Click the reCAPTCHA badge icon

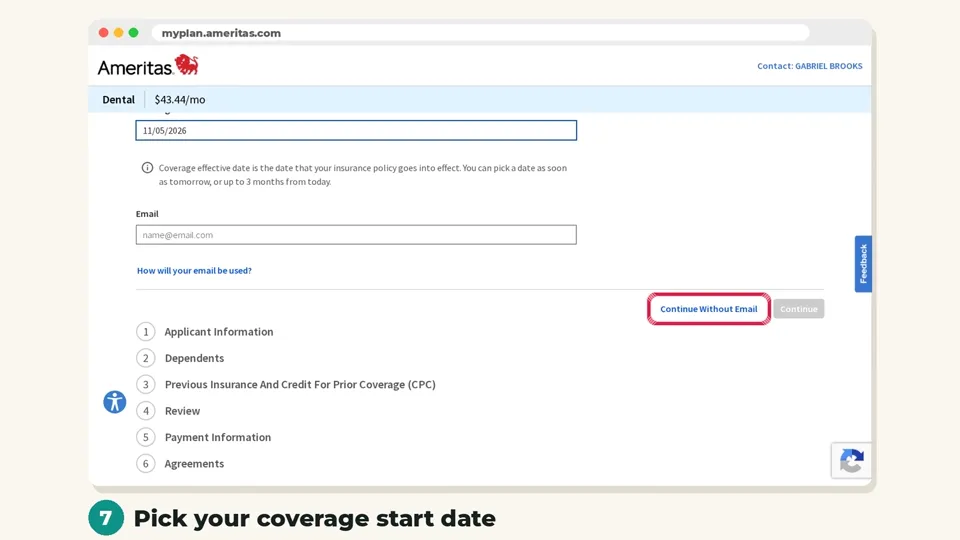click(x=851, y=460)
